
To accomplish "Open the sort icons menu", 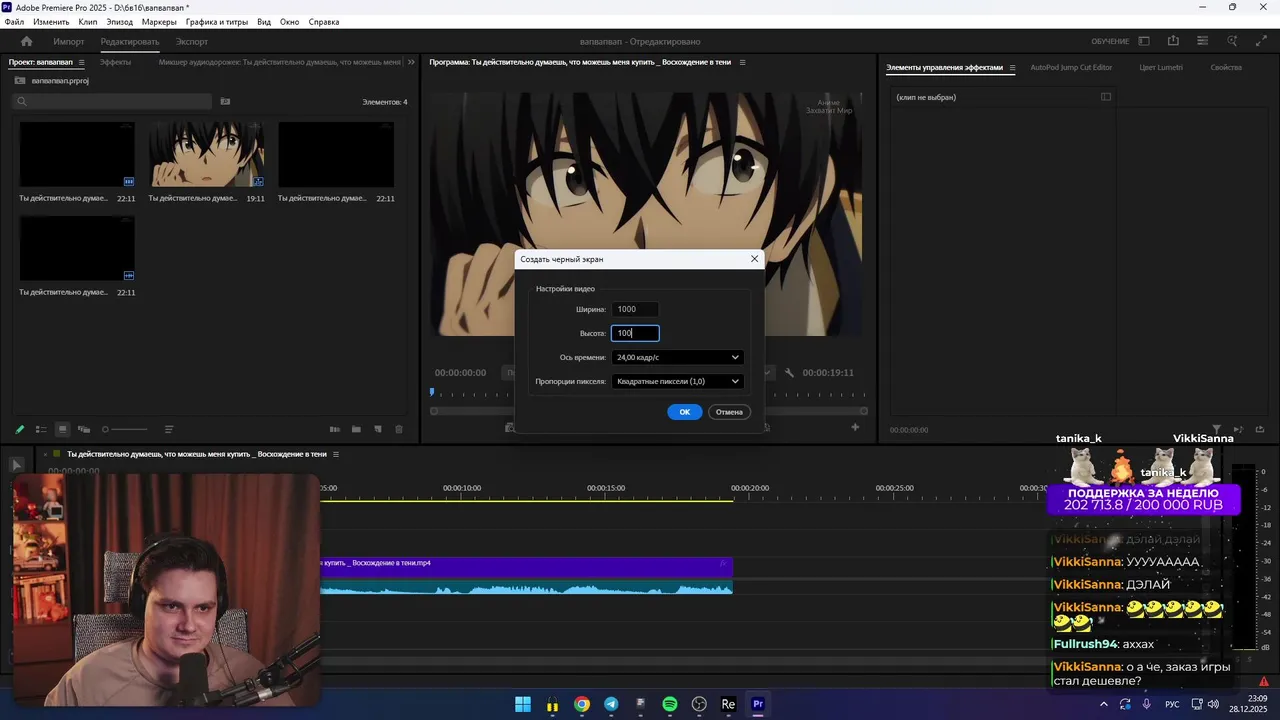I will tap(169, 429).
